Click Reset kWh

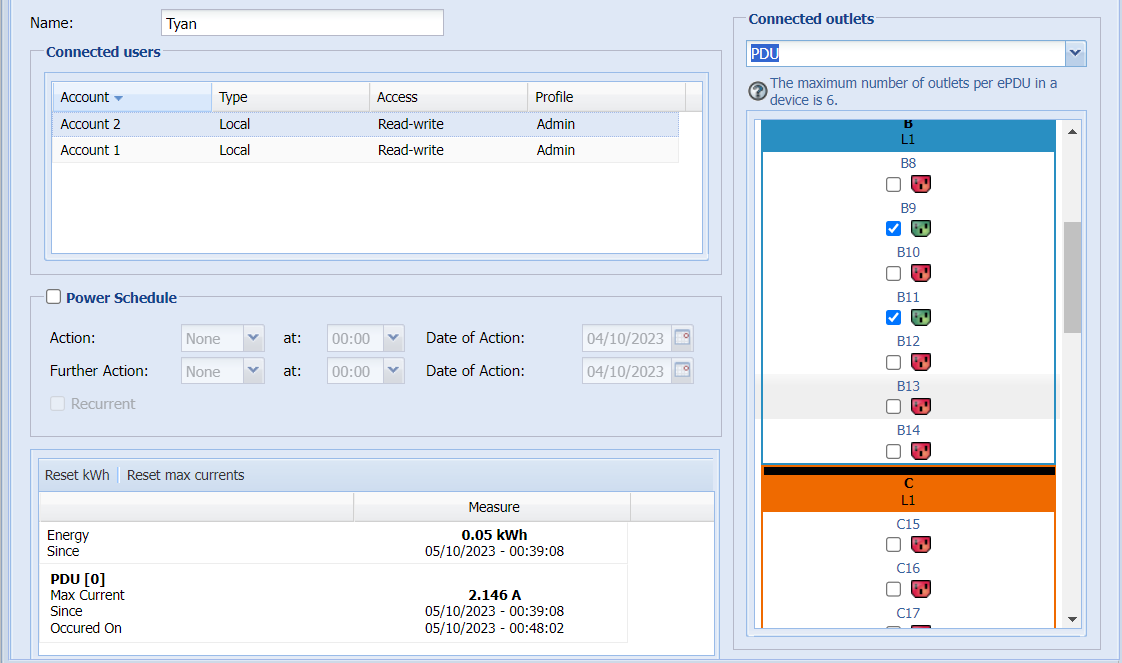tap(77, 475)
